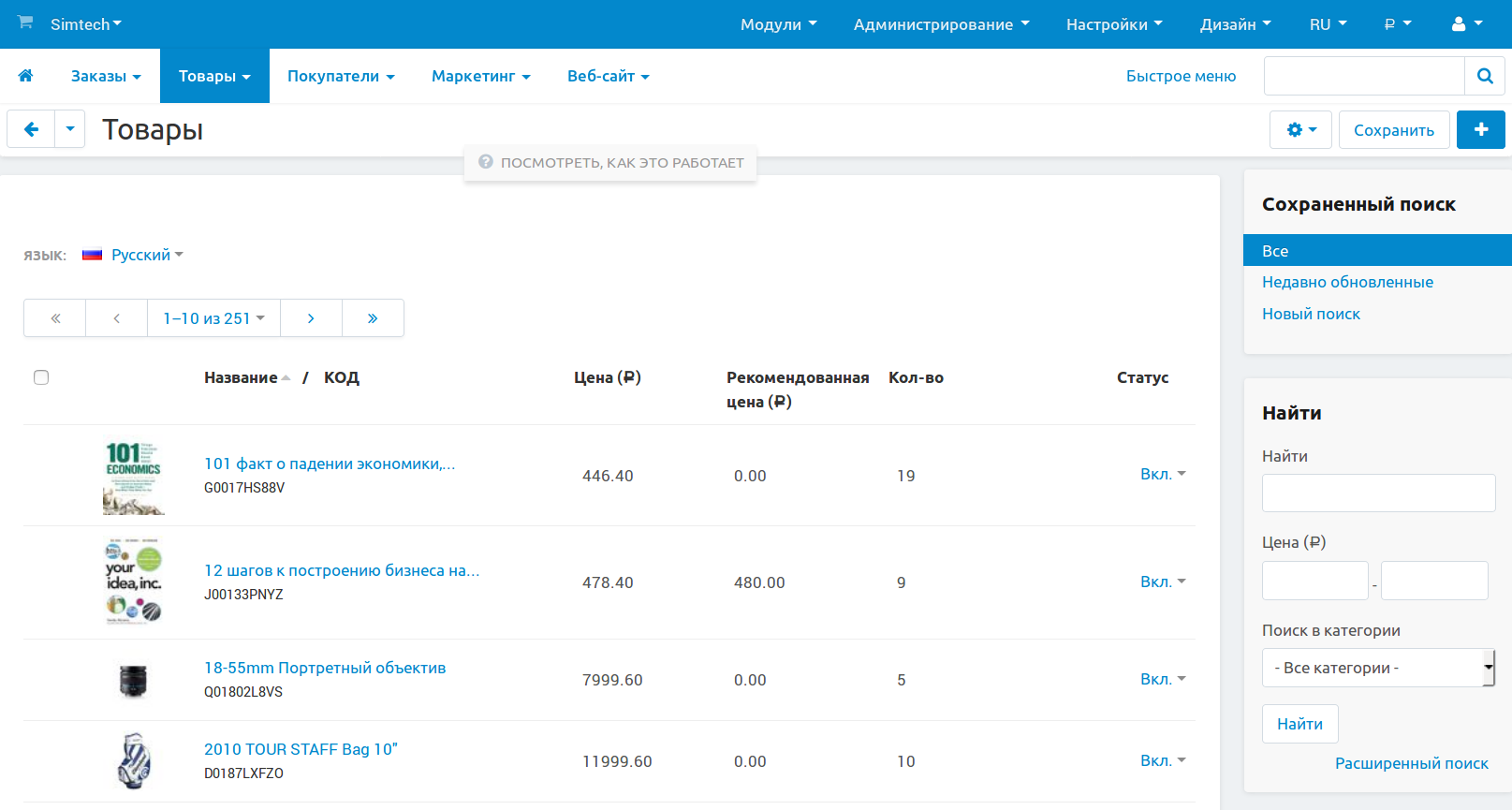Go to last page with double-arrow icon
Image resolution: width=1512 pixels, height=810 pixels.
(373, 318)
